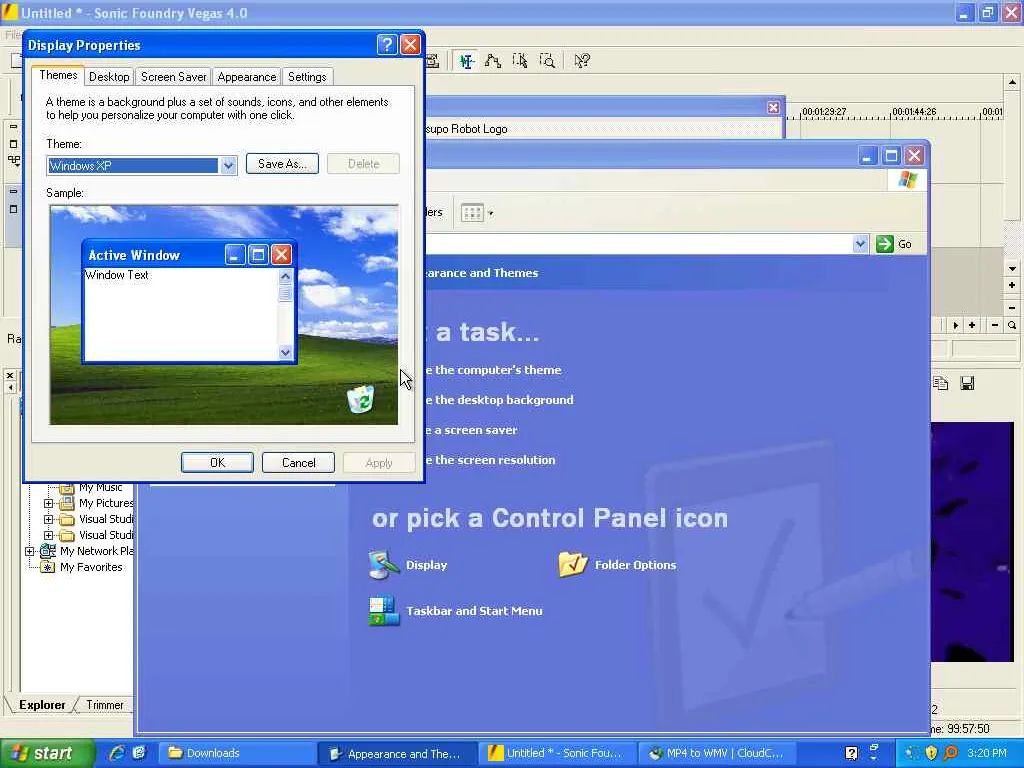Viewport: 1024px width, 768px height.
Task: Click the orange magnifier tray icon
Action: (951, 753)
